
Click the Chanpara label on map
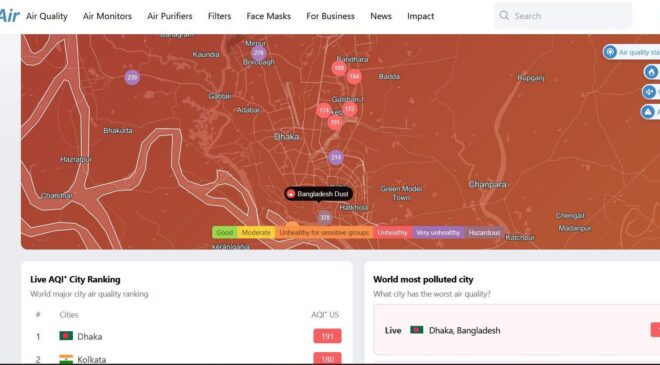pos(487,184)
